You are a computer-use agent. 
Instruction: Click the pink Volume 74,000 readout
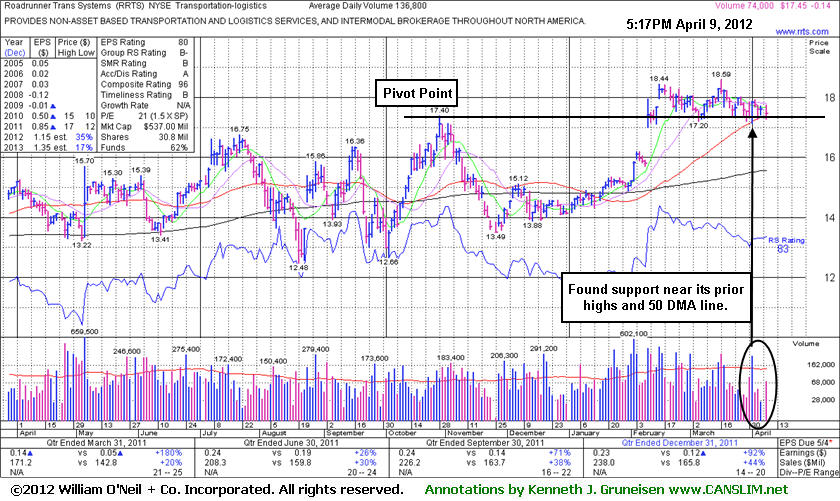(744, 5)
